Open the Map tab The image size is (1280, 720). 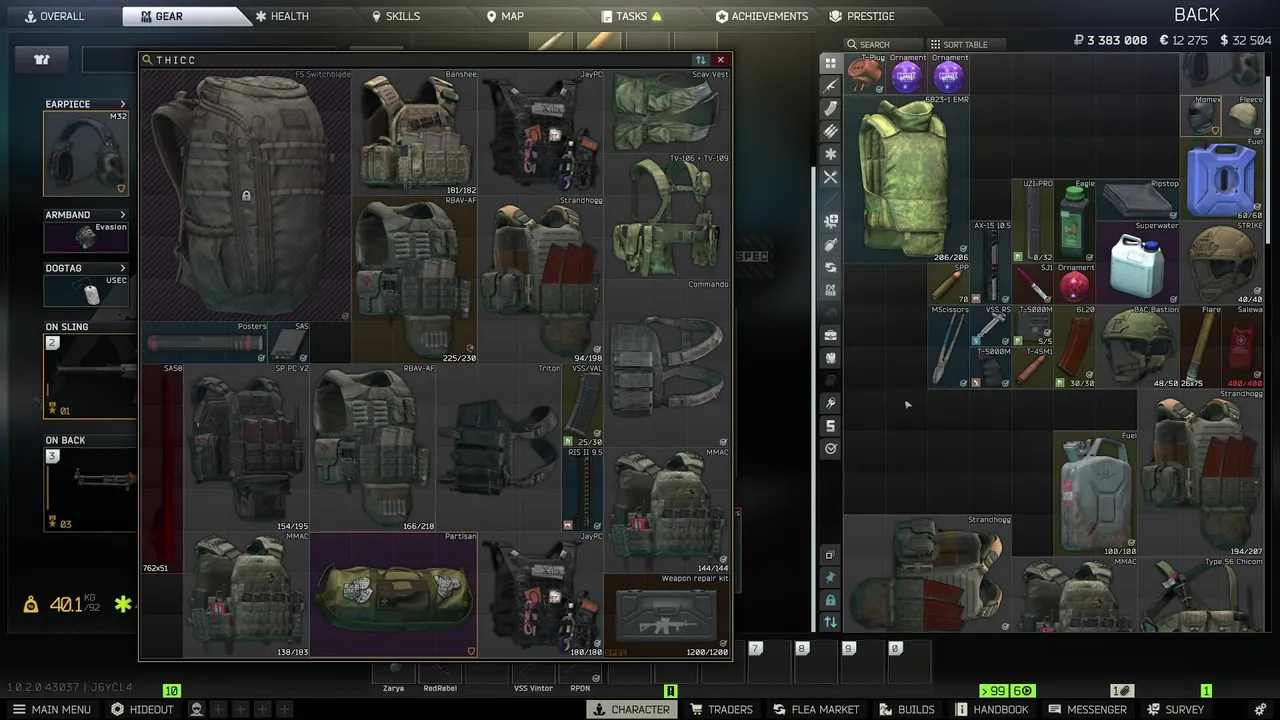pos(505,16)
